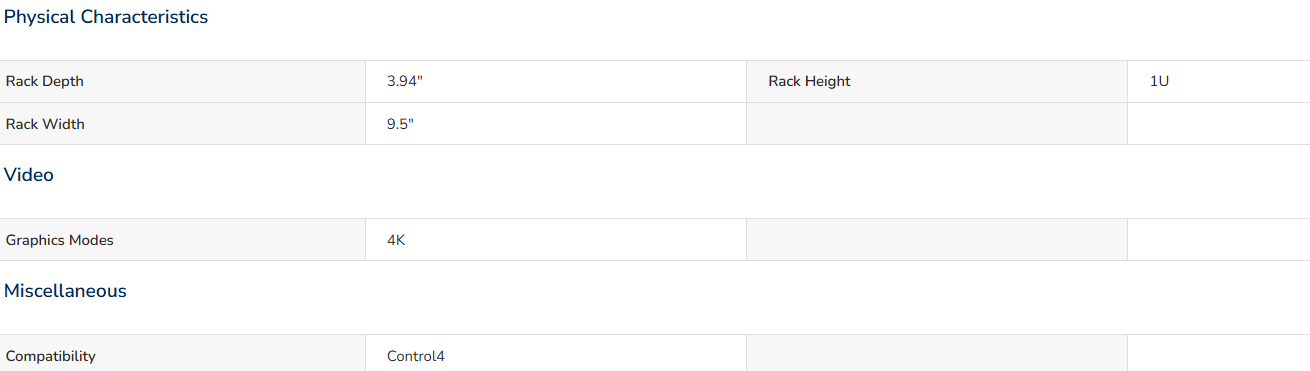Select the empty gray cell in Graphics Modes row
Screen dimensions: 1310x371
(x=937, y=240)
